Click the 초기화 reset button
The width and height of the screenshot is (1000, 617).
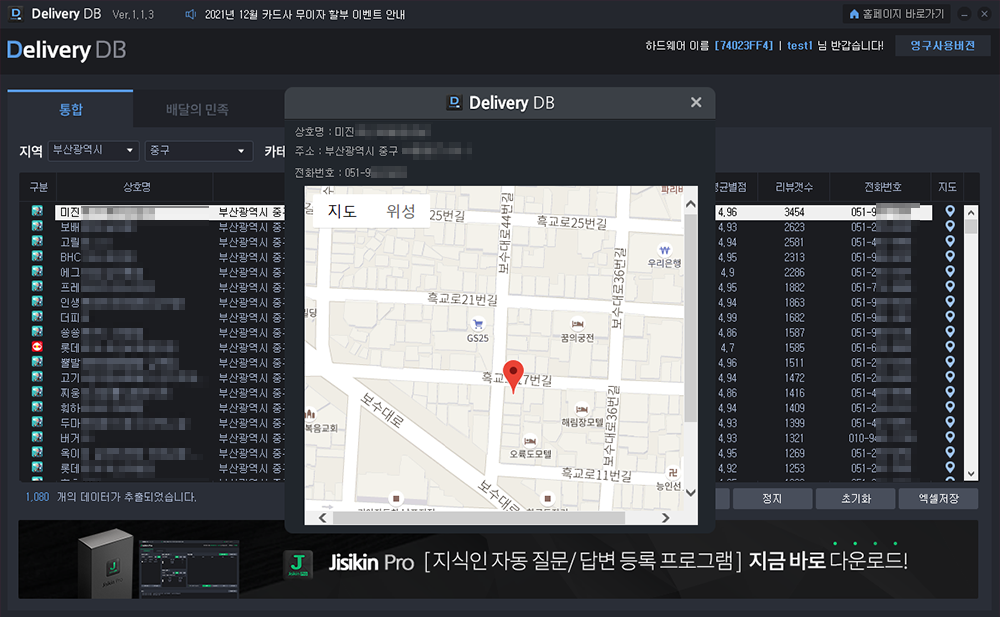pos(856,498)
